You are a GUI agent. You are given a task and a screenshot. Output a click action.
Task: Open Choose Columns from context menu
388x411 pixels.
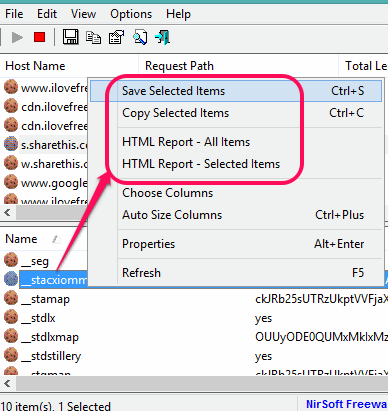pos(236,193)
